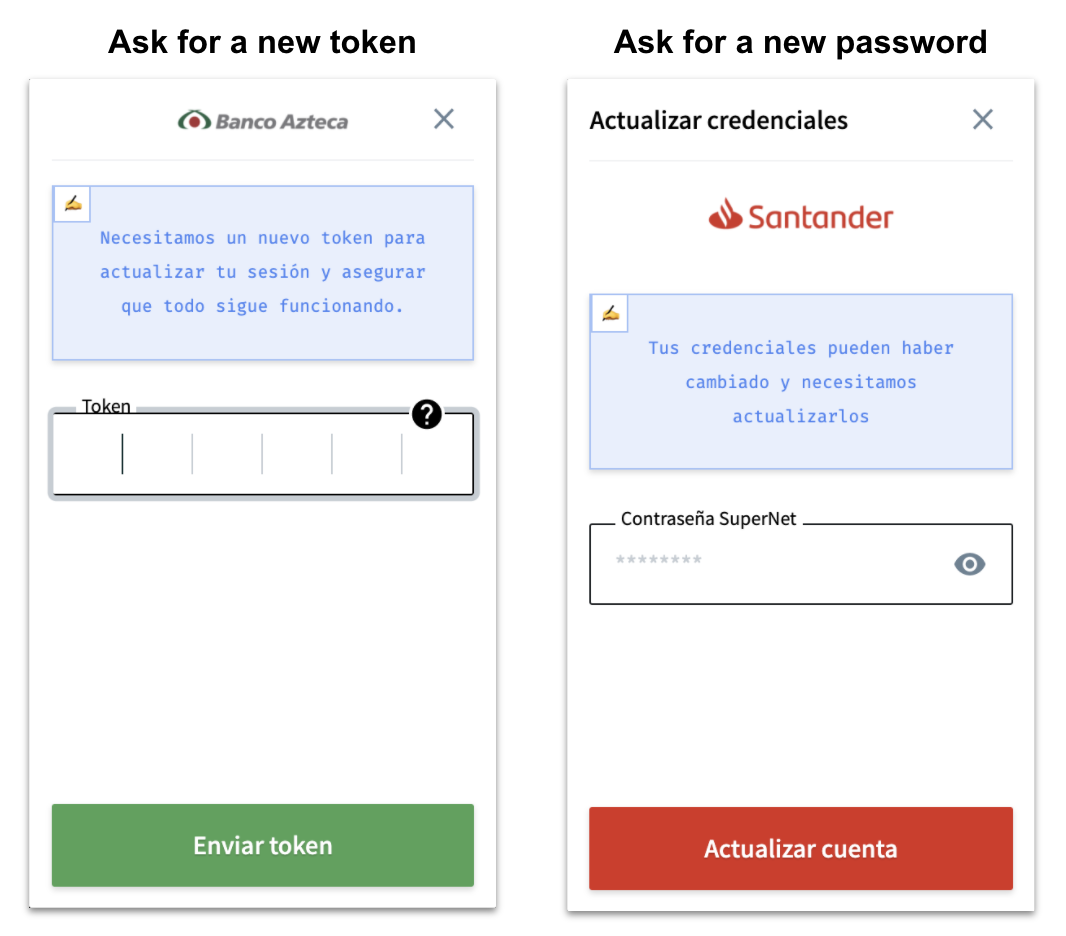The image size is (1066, 936).
Task: Select the sixth Token digit cell
Action: [437, 453]
